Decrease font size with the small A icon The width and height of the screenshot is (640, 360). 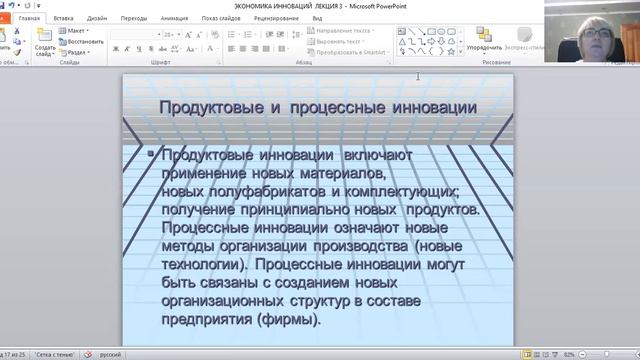coord(199,35)
